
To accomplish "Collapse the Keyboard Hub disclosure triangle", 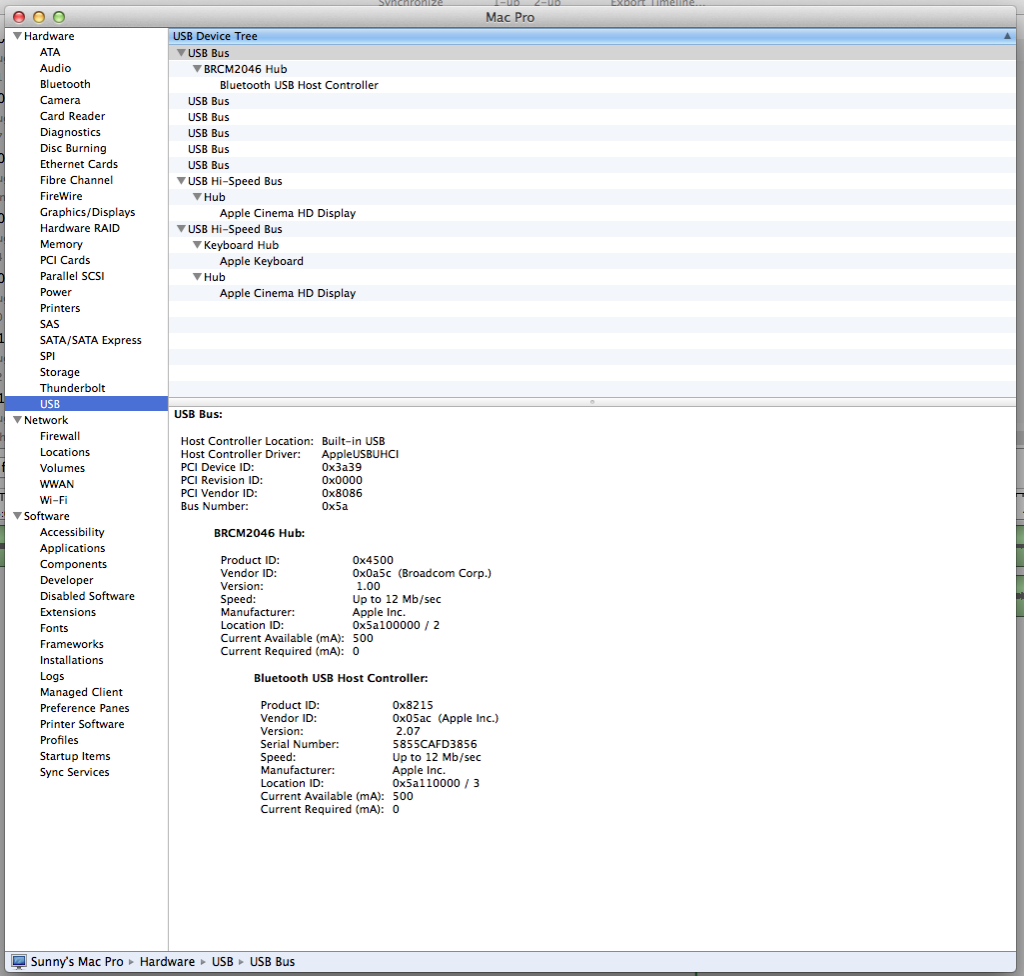I will [197, 245].
